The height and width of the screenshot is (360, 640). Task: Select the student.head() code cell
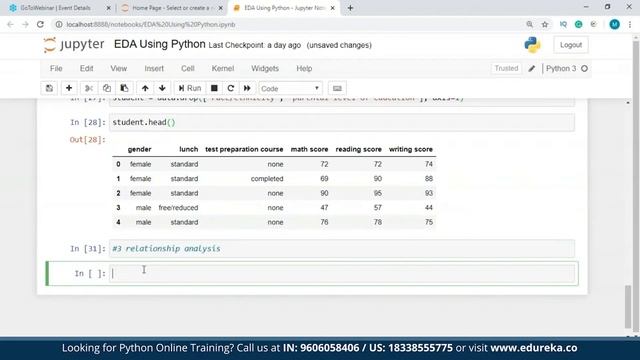click(342, 122)
